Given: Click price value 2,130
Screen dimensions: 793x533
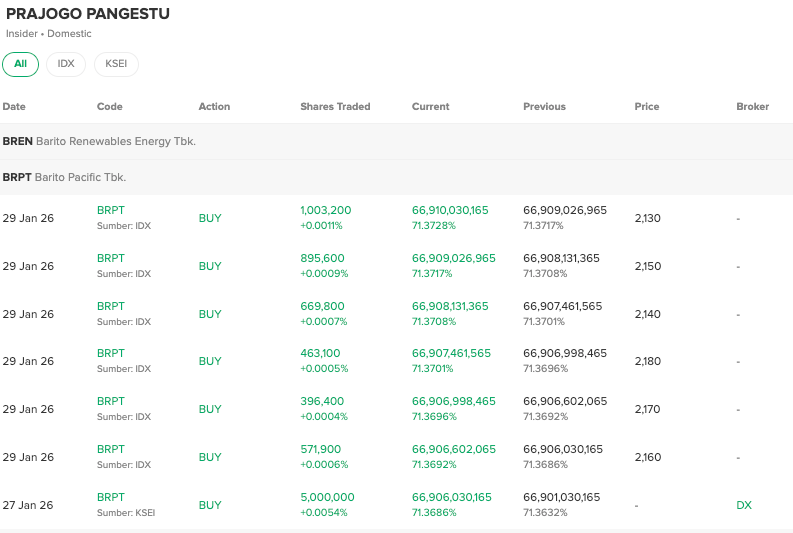Looking at the screenshot, I should (x=647, y=218).
